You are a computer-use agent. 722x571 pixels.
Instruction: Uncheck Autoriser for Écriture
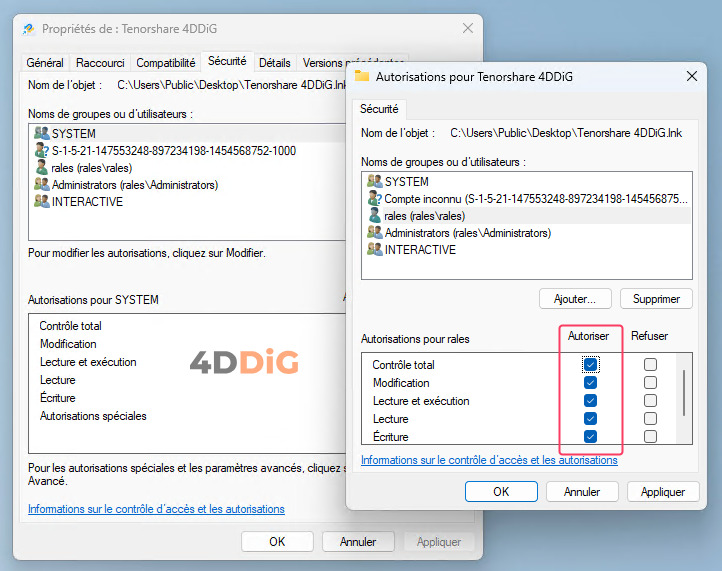tap(590, 436)
